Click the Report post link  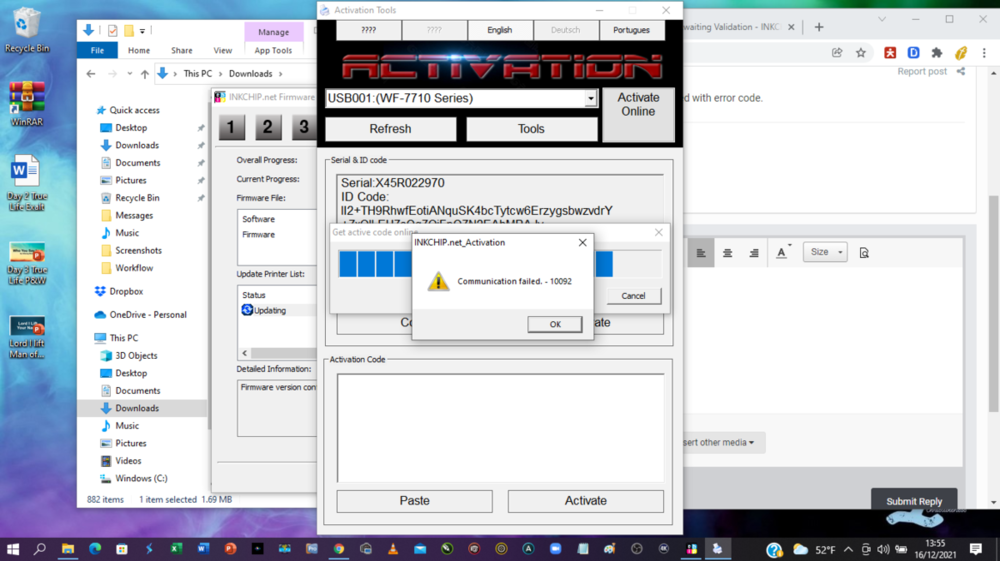(x=922, y=71)
